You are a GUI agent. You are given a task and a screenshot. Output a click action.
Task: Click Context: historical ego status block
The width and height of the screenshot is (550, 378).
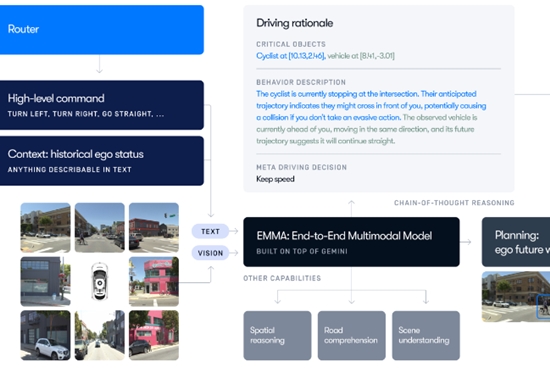coord(102,161)
